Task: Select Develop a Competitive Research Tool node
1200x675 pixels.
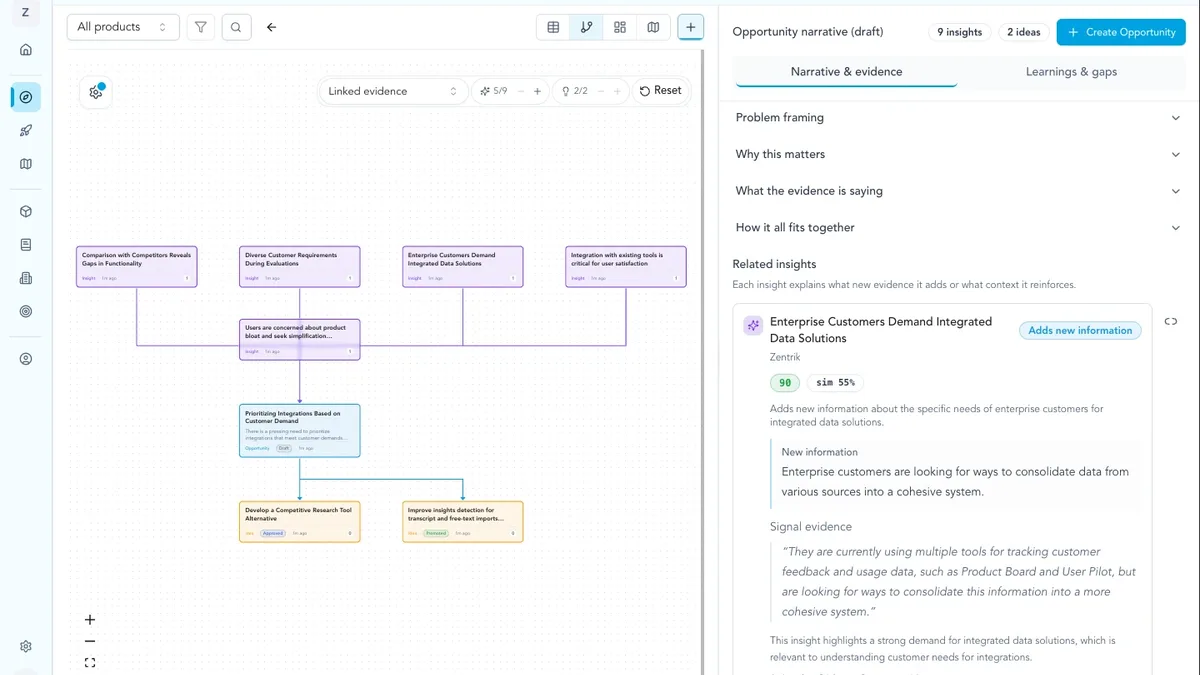Action: coord(300,522)
